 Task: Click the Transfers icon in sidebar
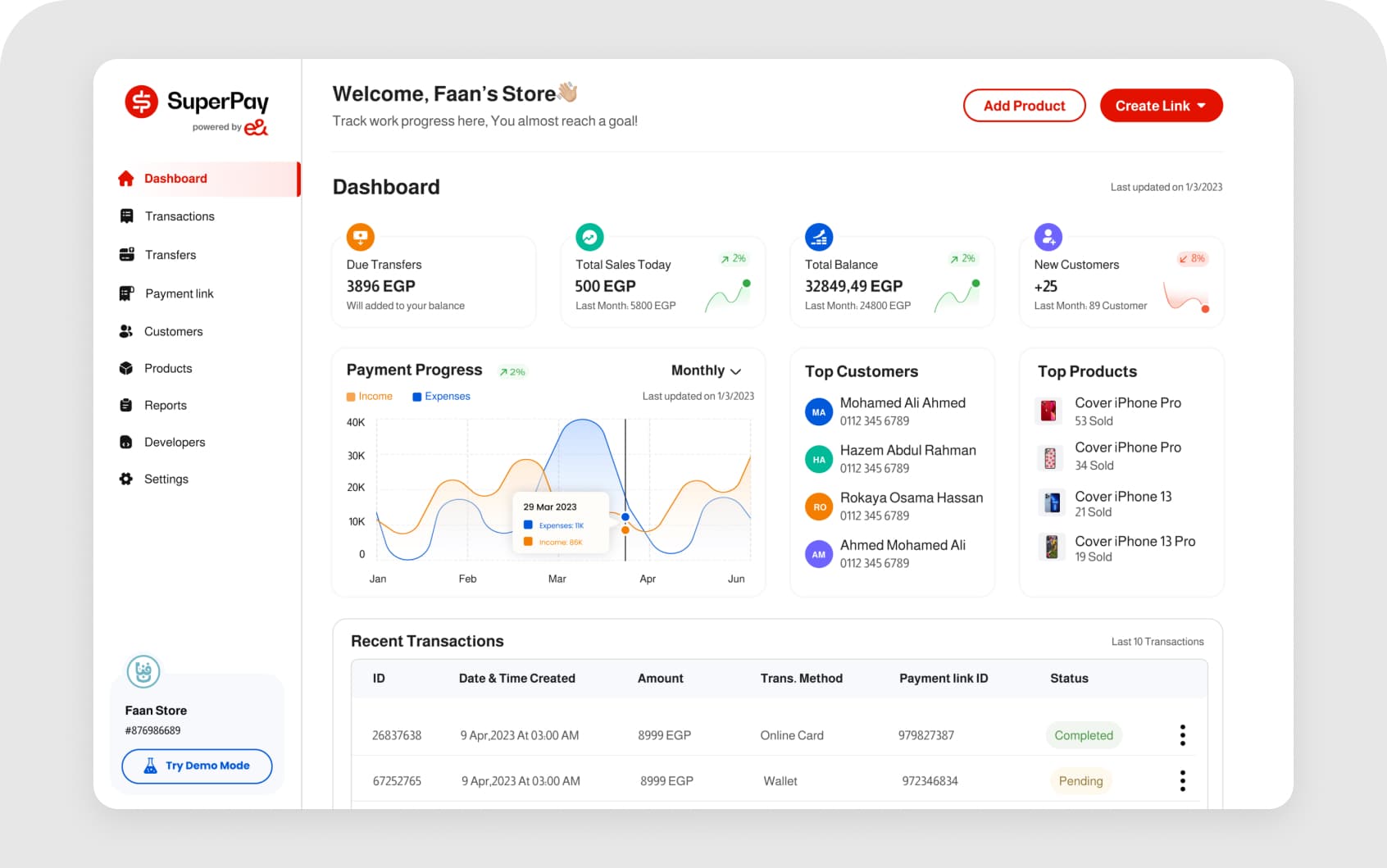[126, 255]
